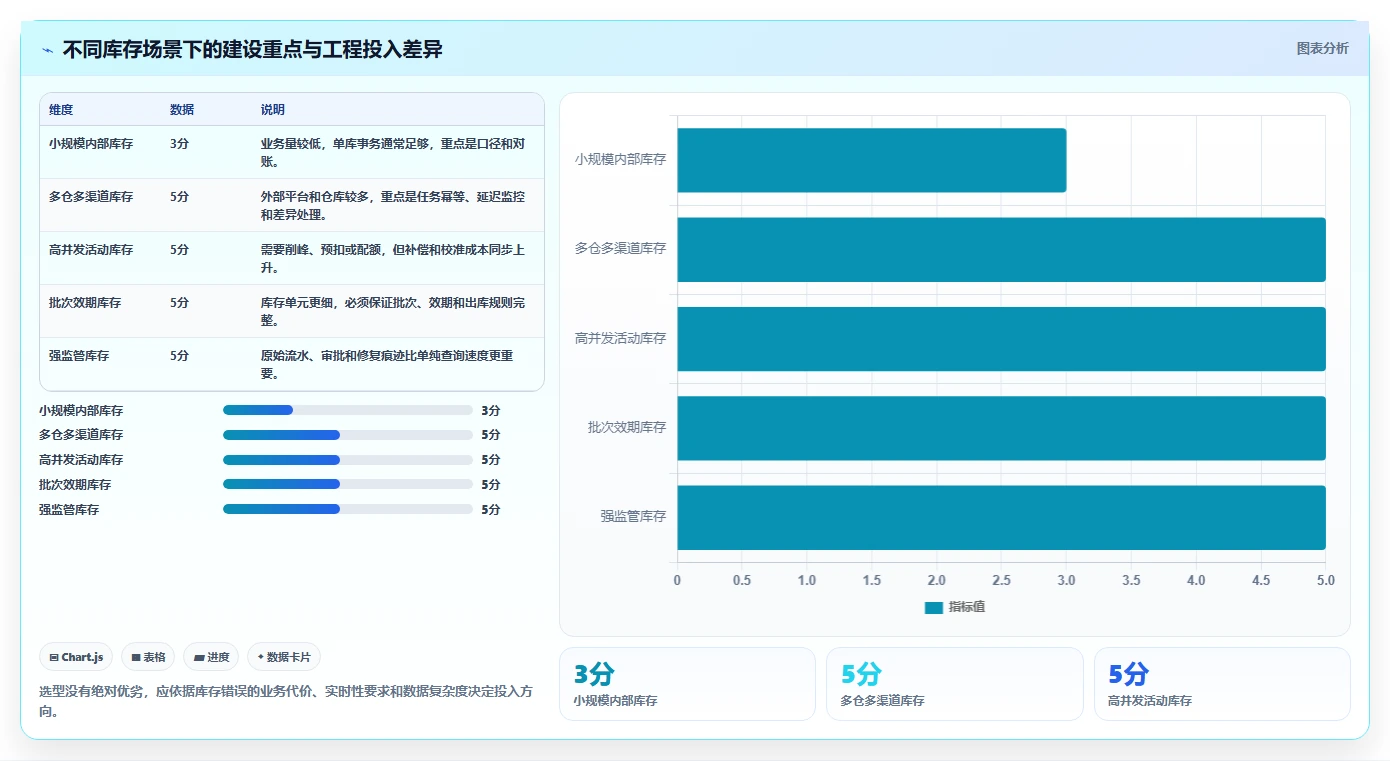The image size is (1390, 761).
Task: Click description starting with 需要削峰
Action: click(x=393, y=258)
